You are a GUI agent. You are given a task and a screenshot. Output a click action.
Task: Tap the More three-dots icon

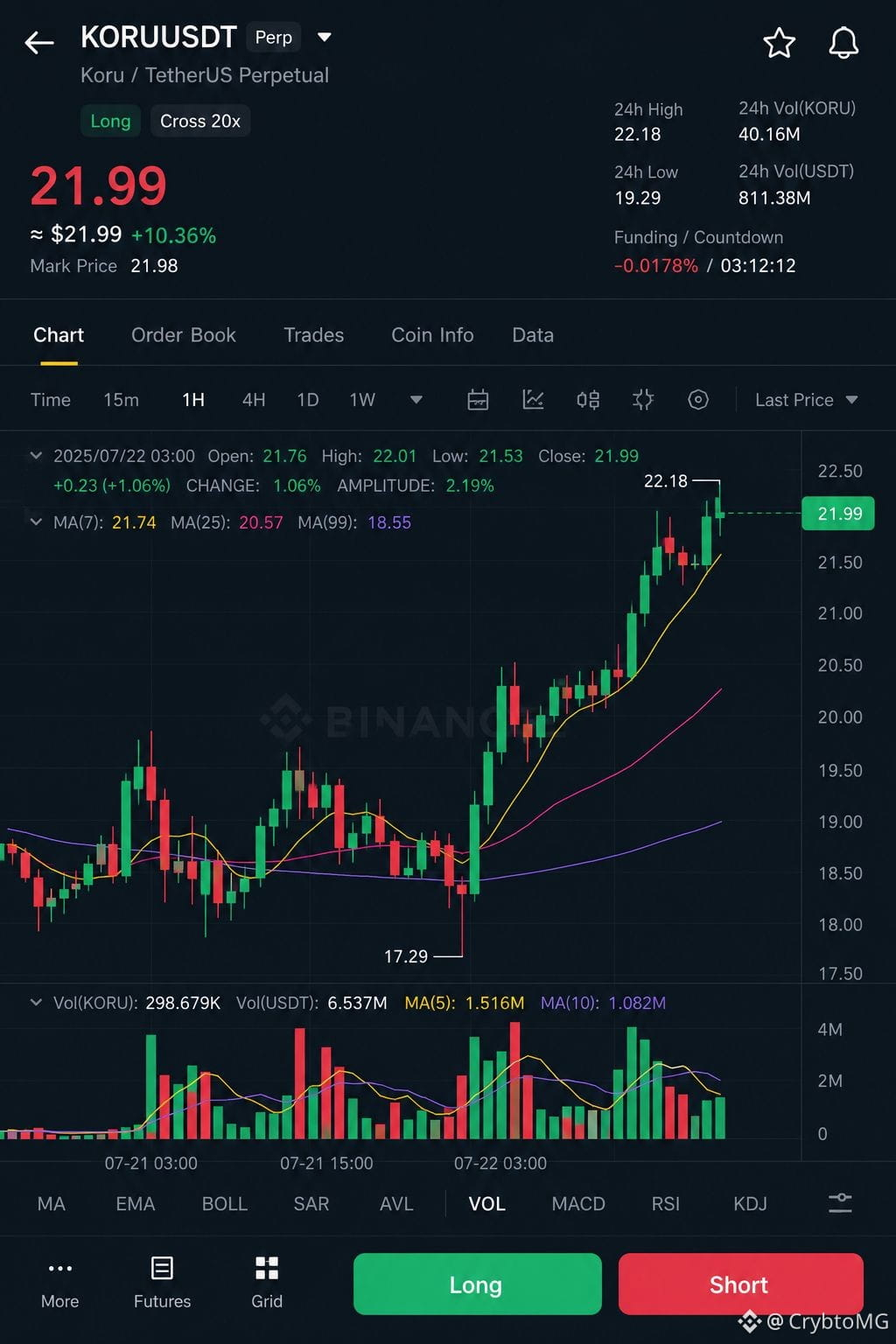[x=59, y=1268]
